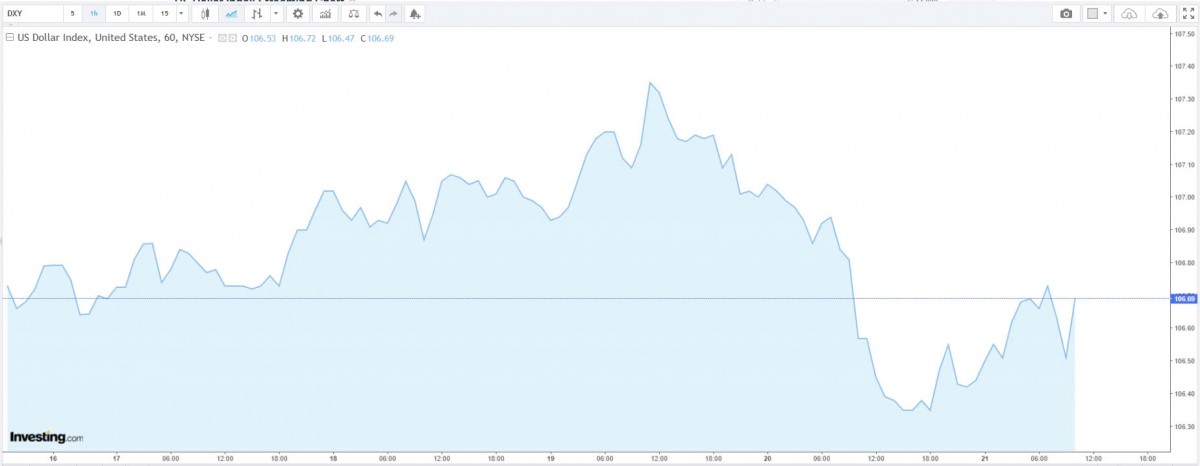
Task: Load chart layout from cloud
Action: click(1129, 14)
